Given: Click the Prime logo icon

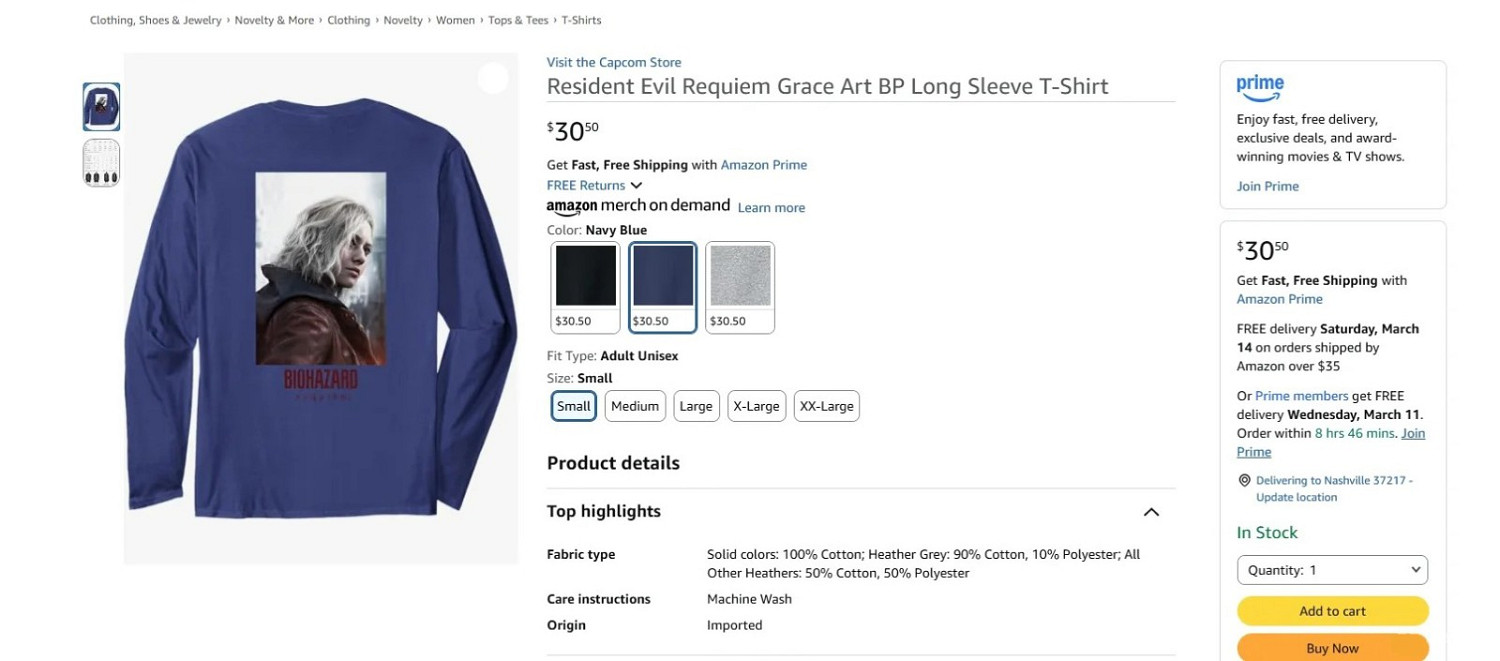Looking at the screenshot, I should tap(1260, 88).
